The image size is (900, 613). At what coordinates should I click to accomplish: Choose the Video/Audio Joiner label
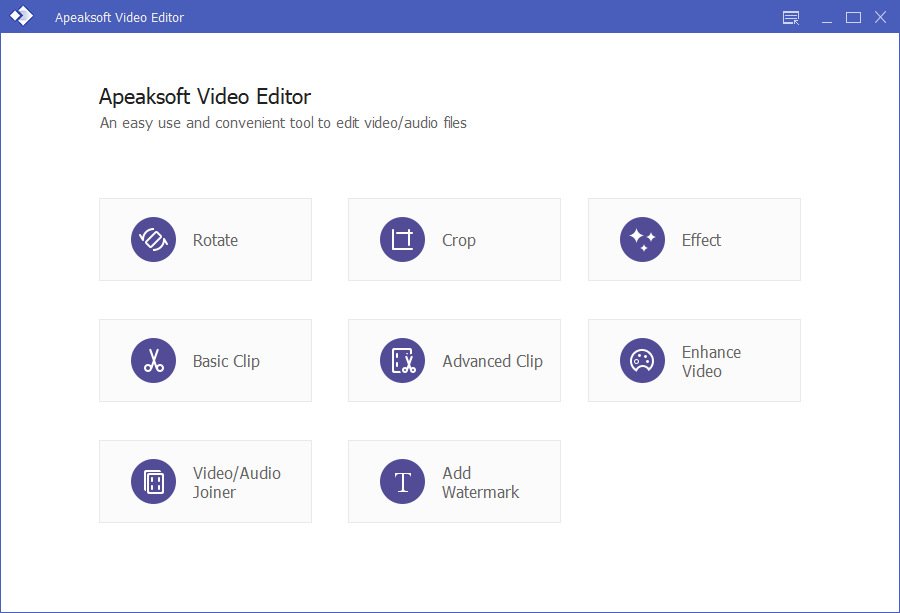236,483
